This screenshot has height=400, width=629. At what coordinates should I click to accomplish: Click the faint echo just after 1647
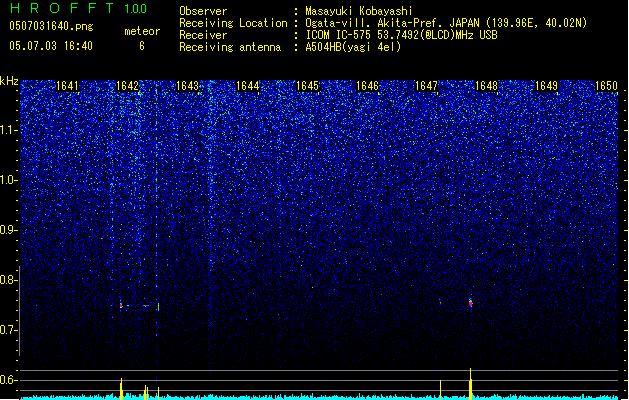(440, 302)
